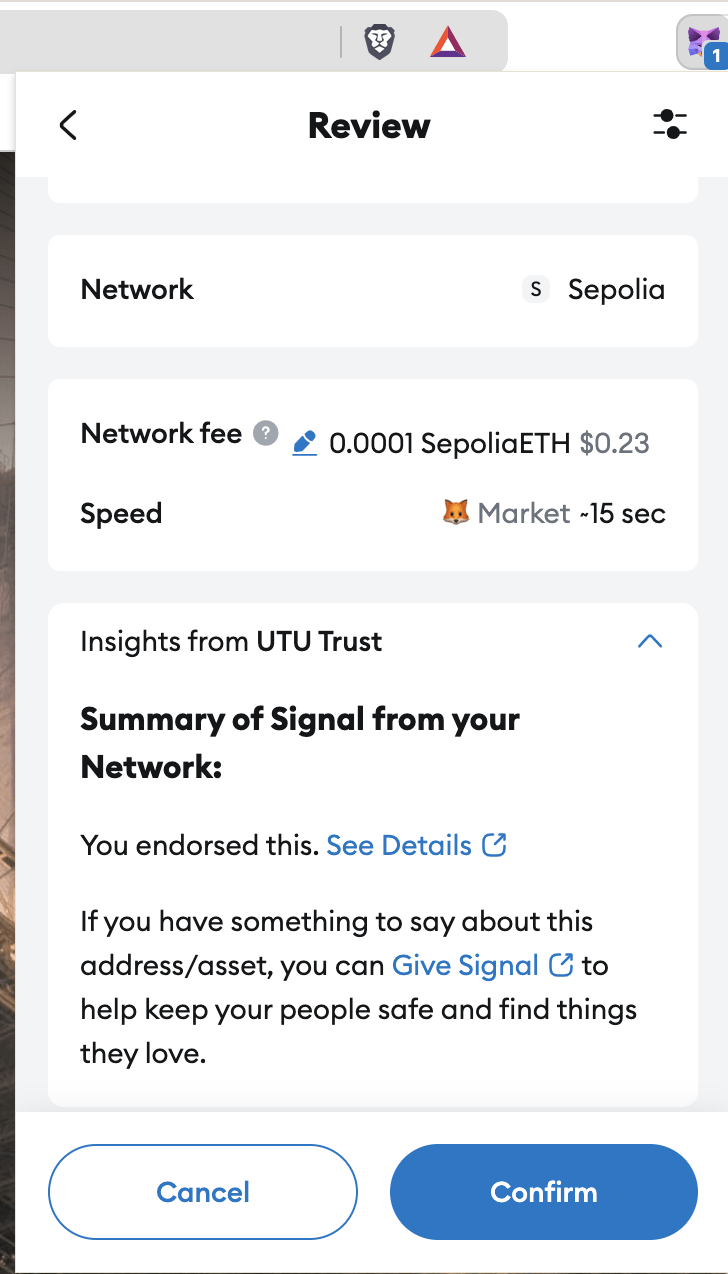This screenshot has width=728, height=1274.
Task: Click the external-link icon after Give Signal
Action: [x=561, y=965]
